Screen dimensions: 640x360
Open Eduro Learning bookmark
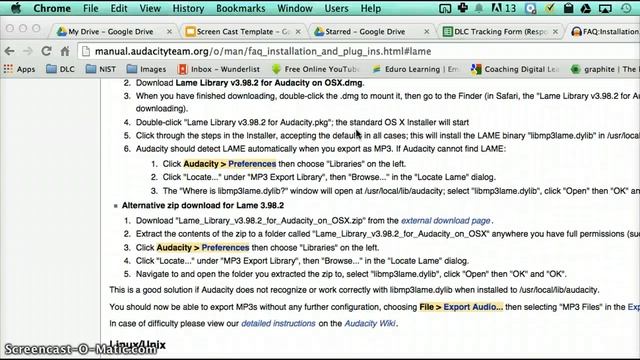[415, 69]
